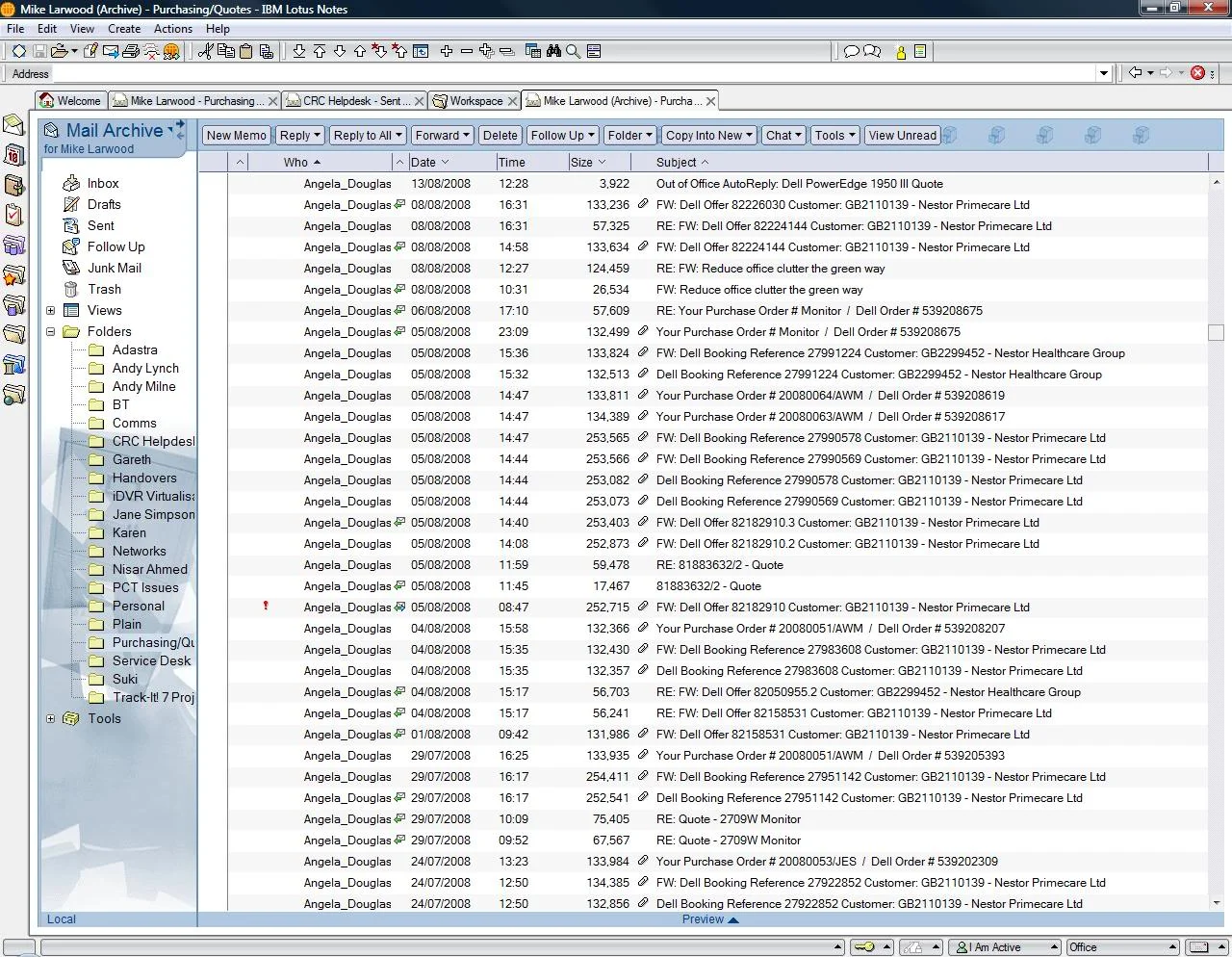
Task: Click in the Address input field
Action: point(574,73)
